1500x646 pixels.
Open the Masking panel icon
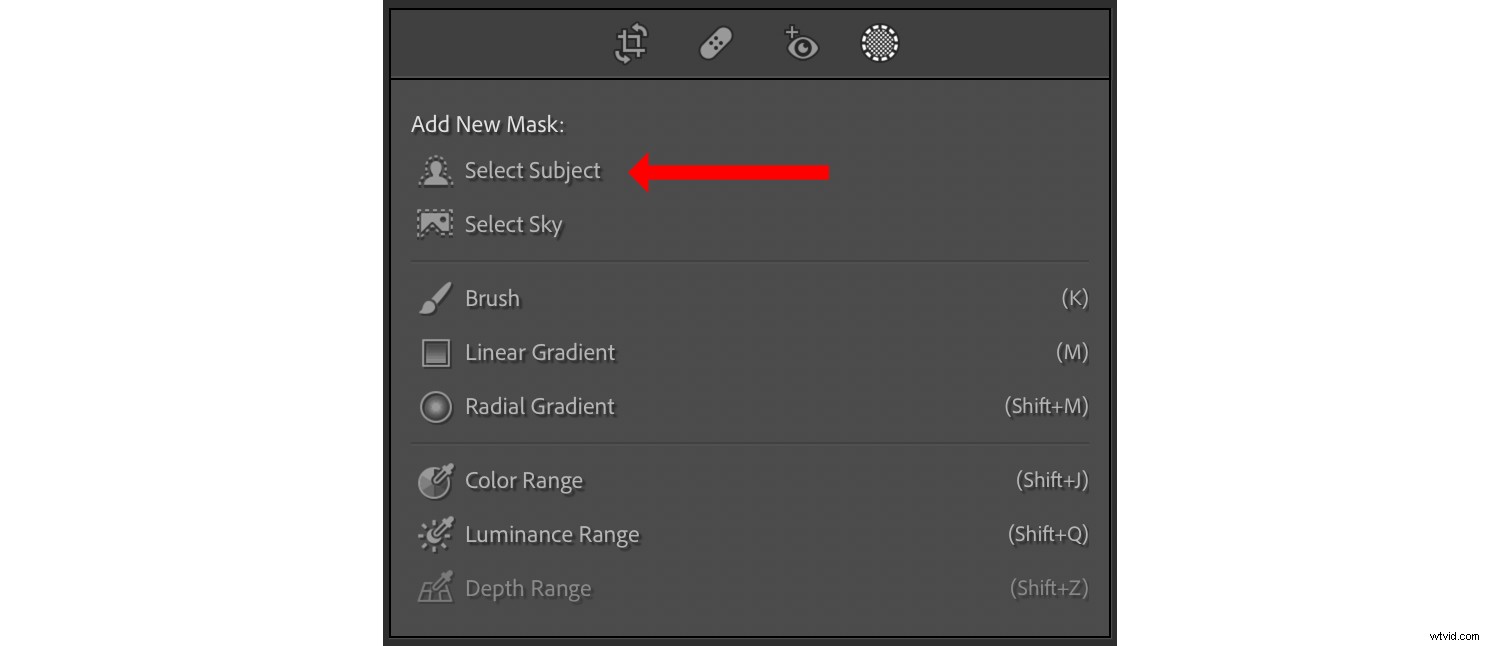pyautogui.click(x=879, y=43)
